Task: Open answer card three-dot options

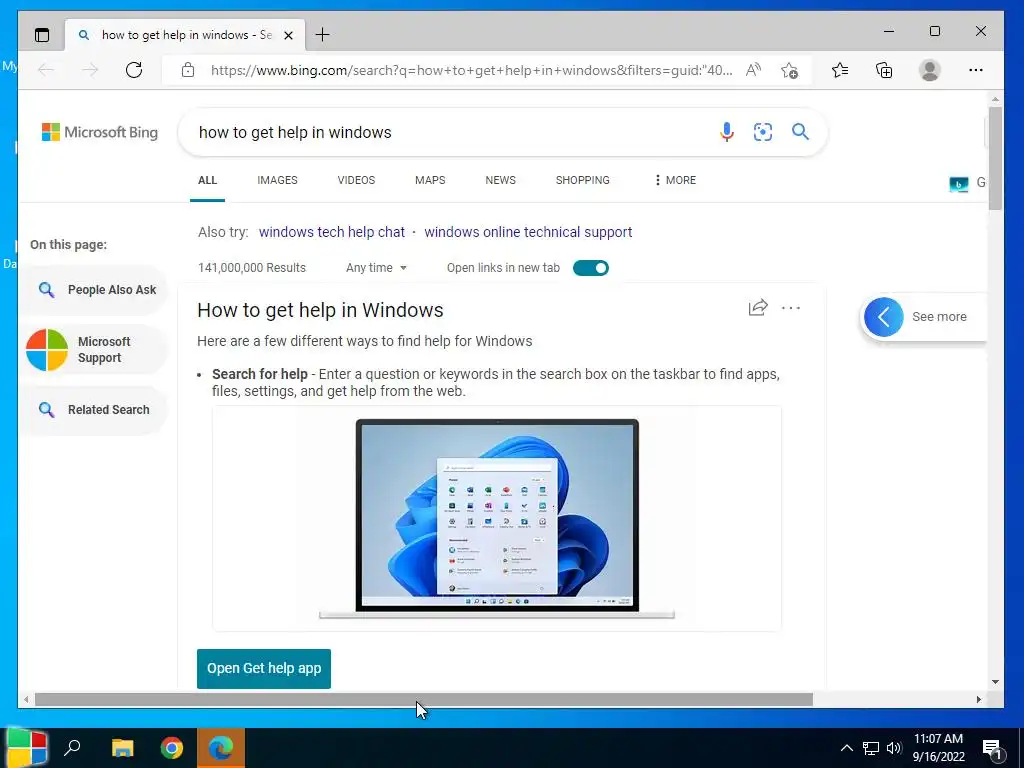Action: pyautogui.click(x=791, y=308)
